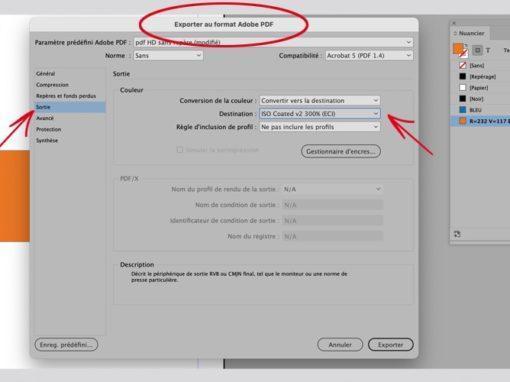
Task: Open the Conversion de la couleur dropdown
Action: 320,100
